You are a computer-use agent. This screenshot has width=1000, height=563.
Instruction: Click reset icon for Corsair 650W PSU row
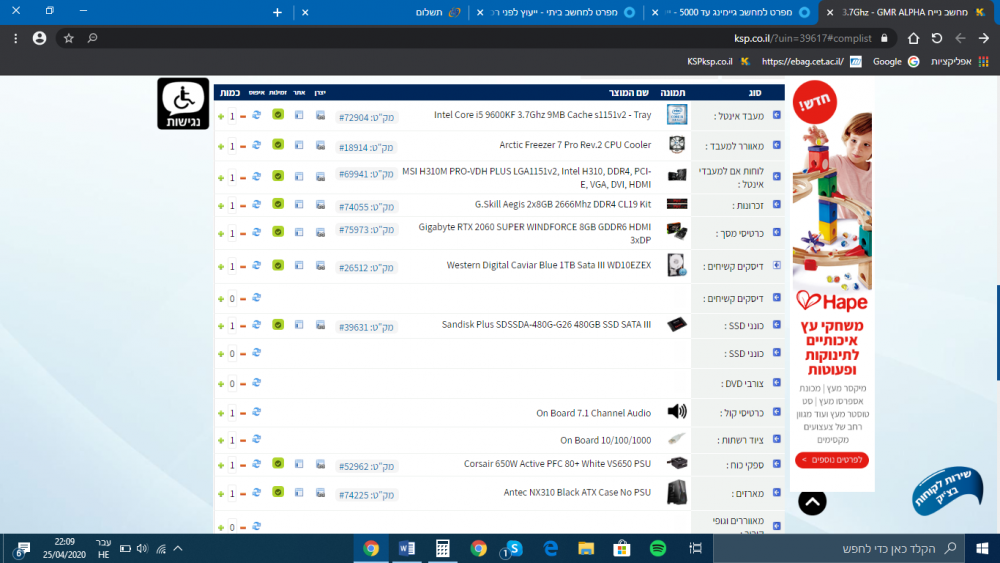pos(257,465)
